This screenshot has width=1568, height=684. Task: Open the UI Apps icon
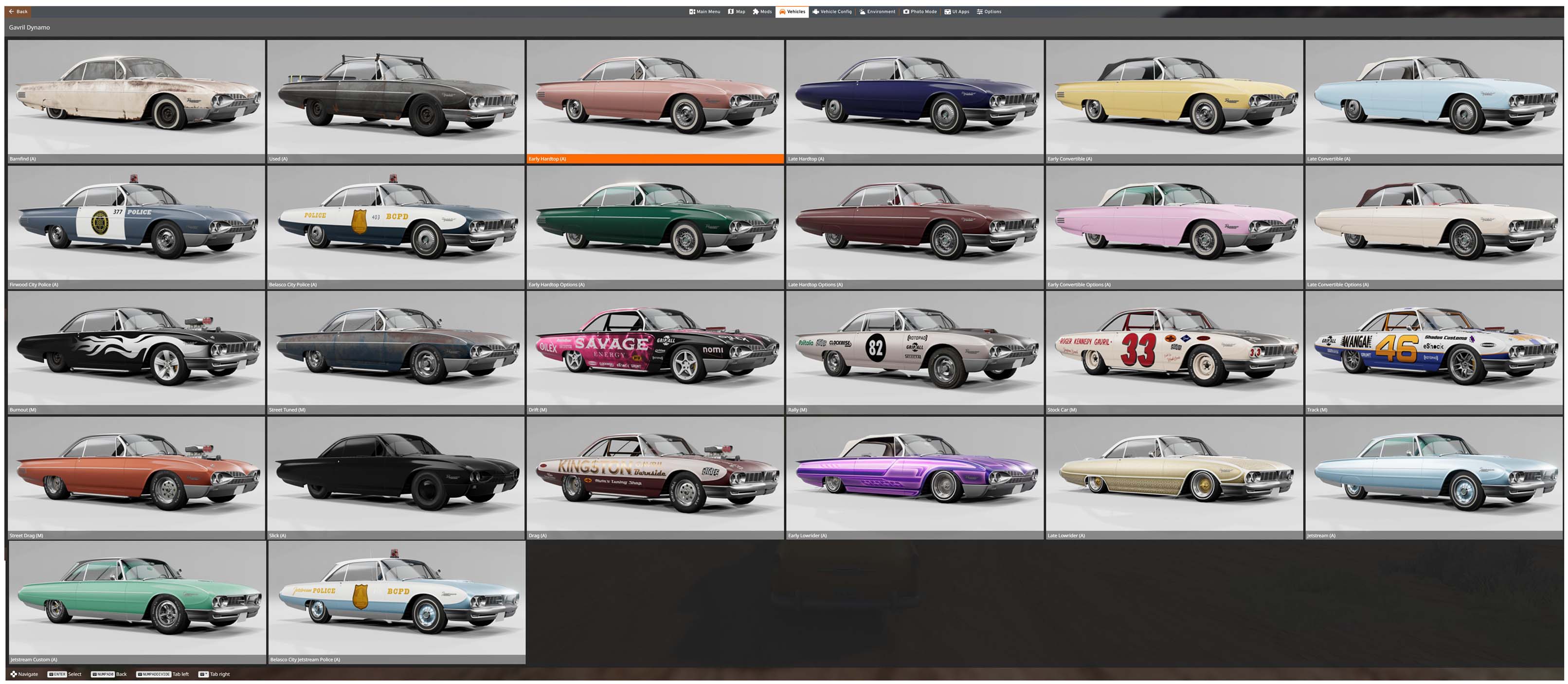(947, 12)
